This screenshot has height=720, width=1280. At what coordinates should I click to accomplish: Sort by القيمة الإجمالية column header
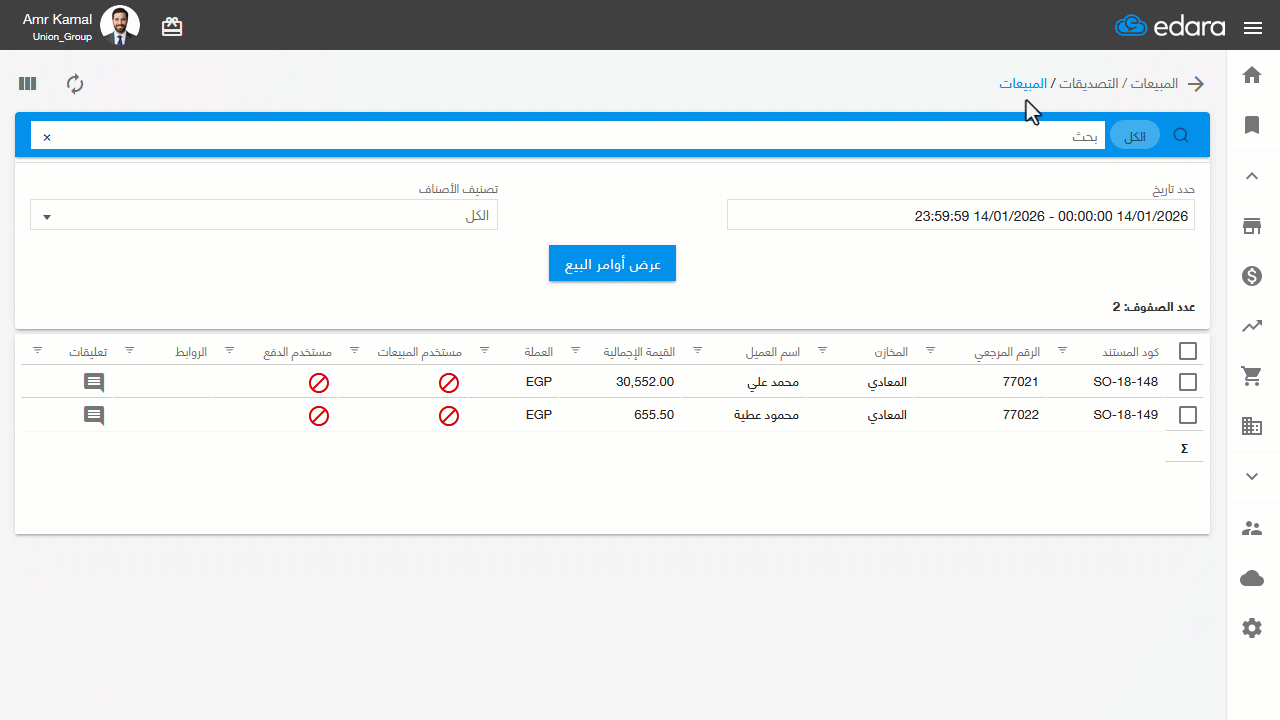[x=638, y=352]
